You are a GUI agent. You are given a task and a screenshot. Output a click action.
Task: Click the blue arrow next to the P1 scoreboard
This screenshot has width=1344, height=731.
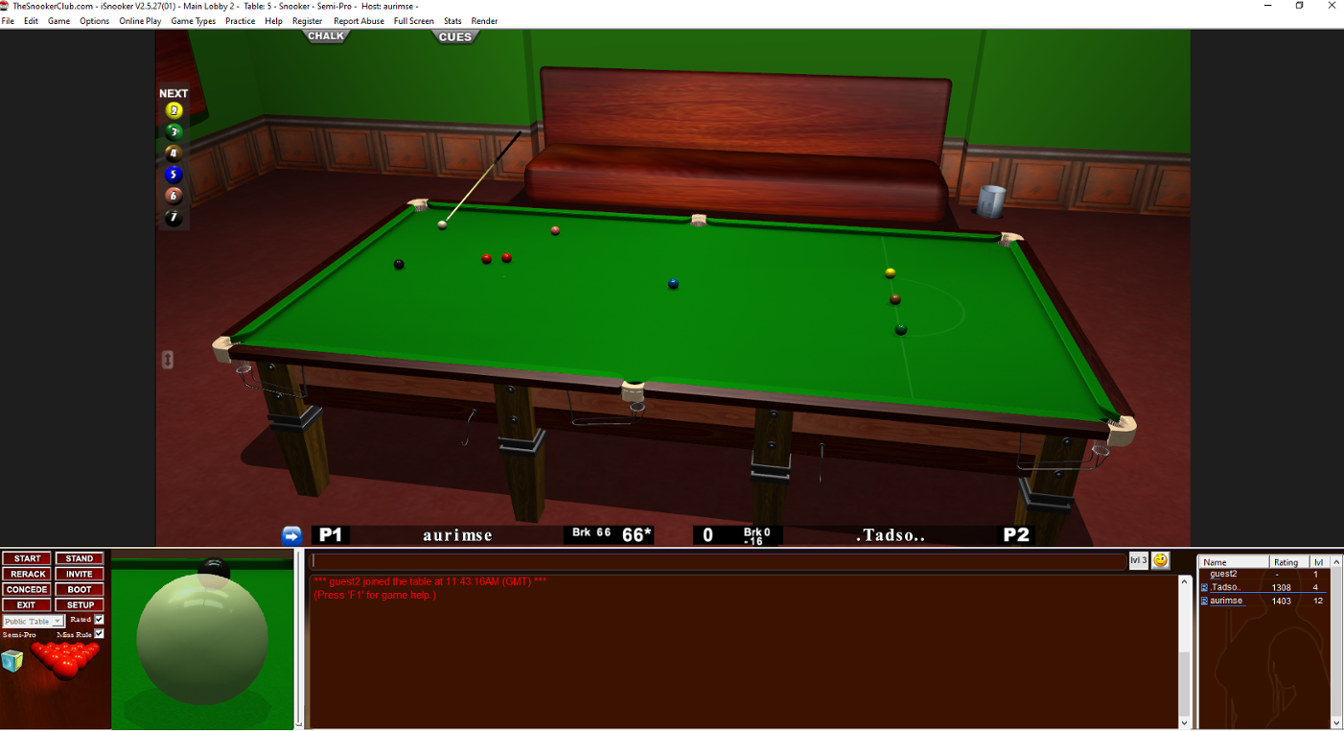point(290,535)
